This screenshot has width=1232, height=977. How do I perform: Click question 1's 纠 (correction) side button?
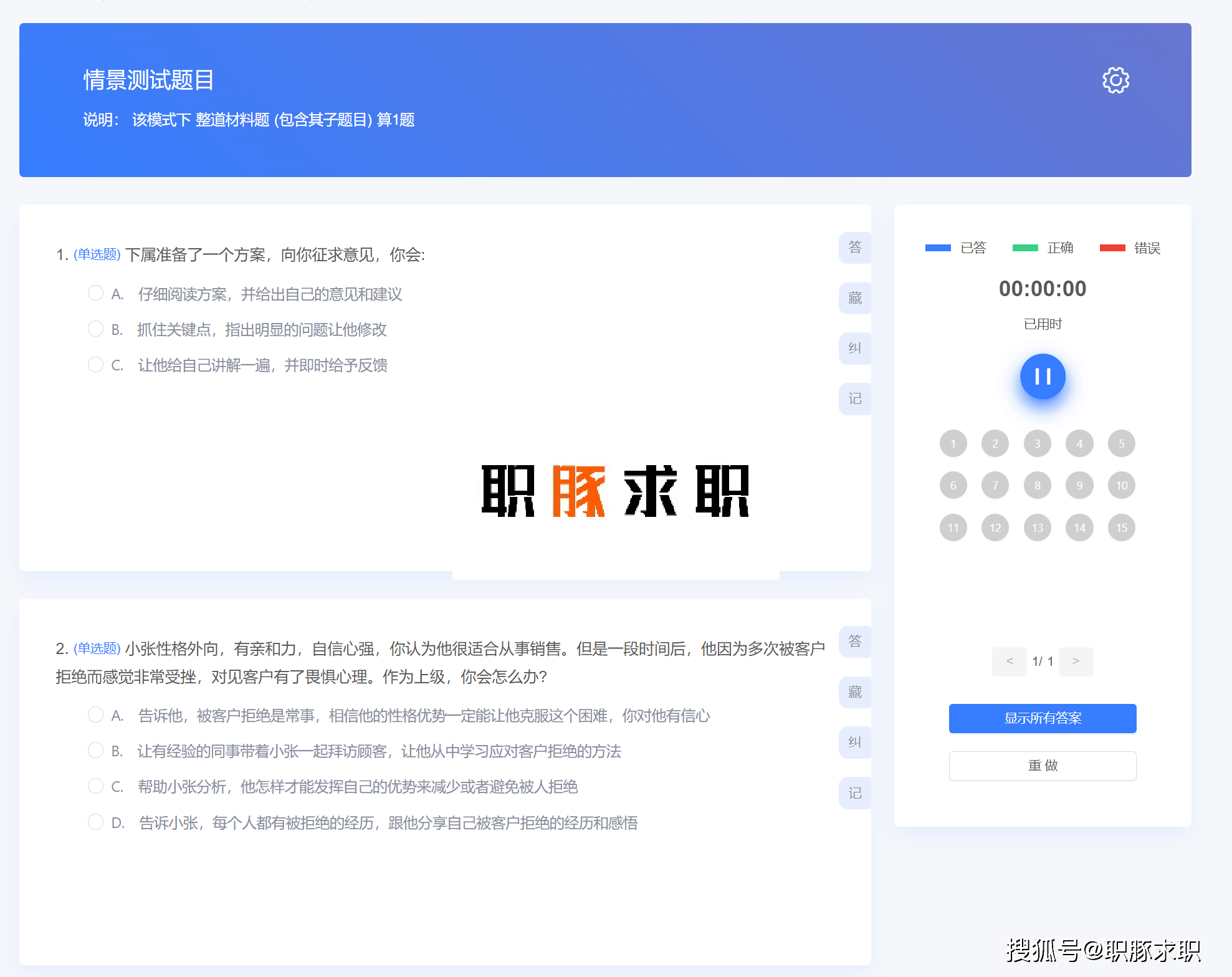point(854,348)
